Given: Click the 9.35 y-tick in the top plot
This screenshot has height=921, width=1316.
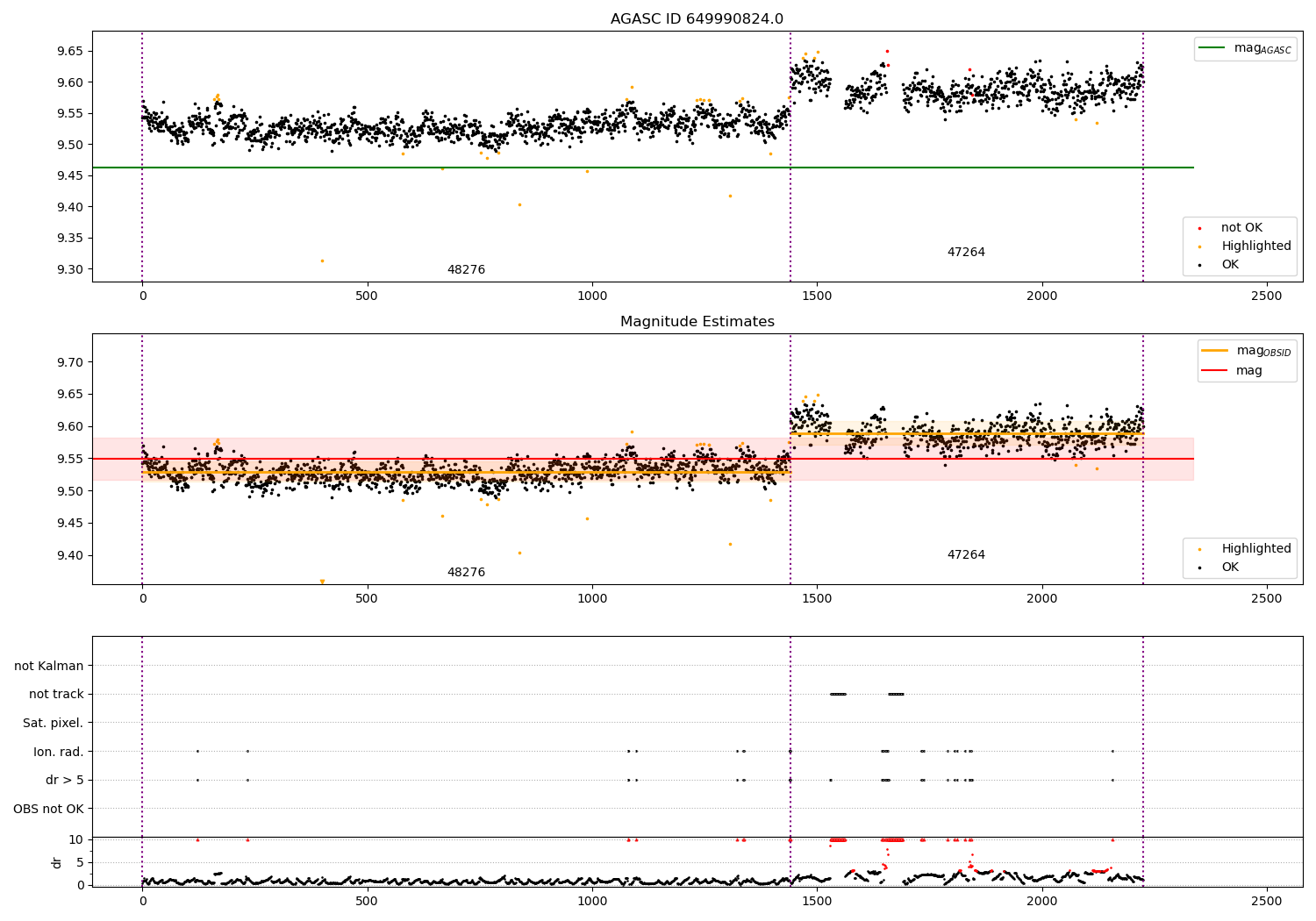Looking at the screenshot, I should pos(70,239).
